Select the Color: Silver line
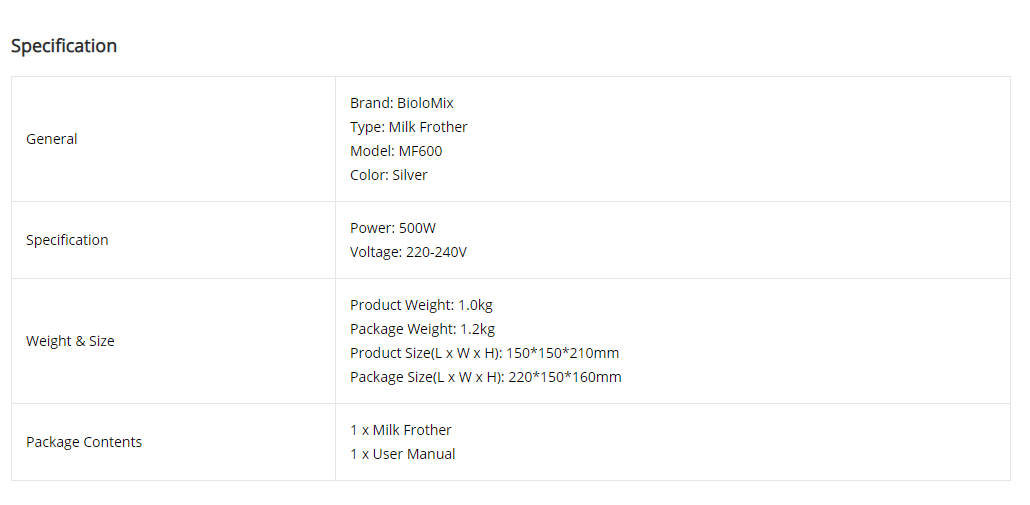 (x=389, y=175)
